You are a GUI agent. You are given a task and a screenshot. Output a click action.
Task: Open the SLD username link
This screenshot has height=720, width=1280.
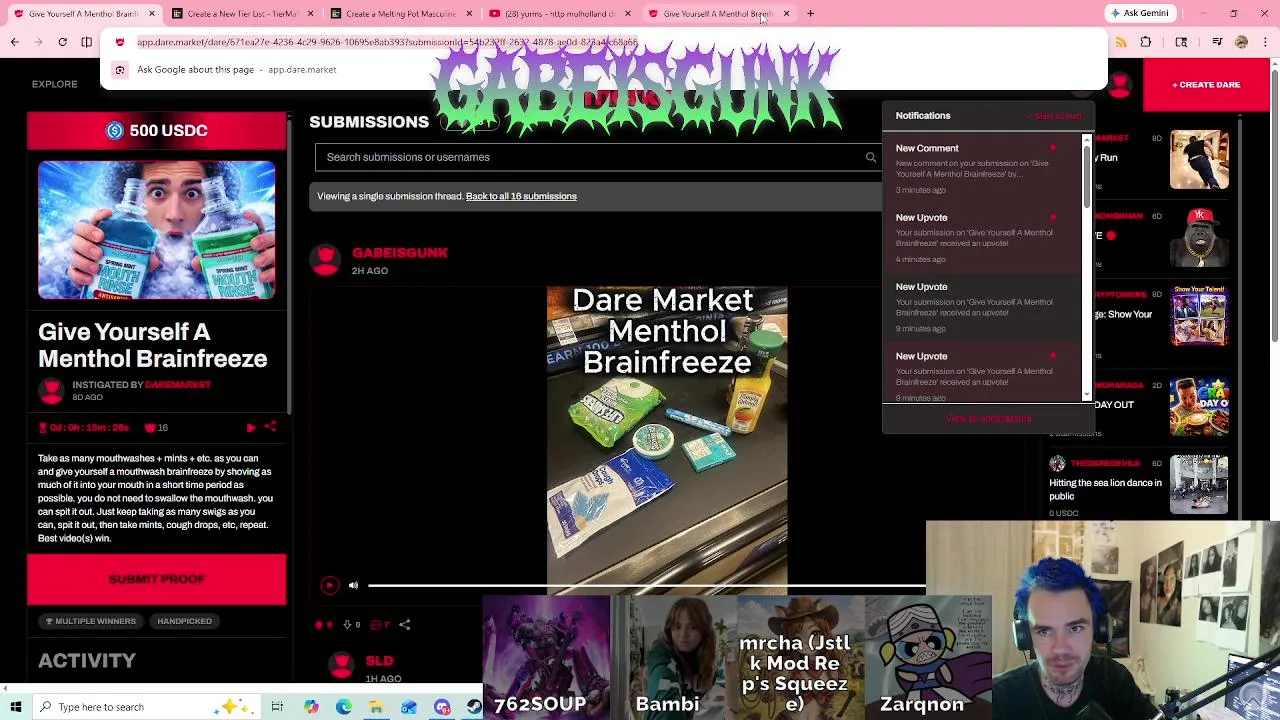click(x=379, y=661)
